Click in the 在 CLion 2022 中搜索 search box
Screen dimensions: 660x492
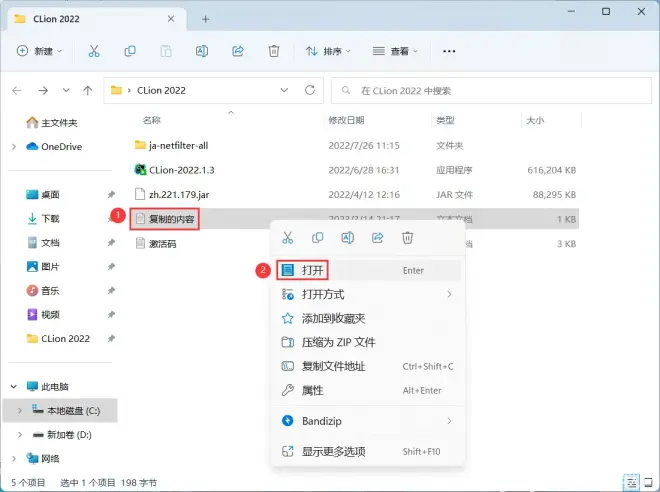(491, 90)
